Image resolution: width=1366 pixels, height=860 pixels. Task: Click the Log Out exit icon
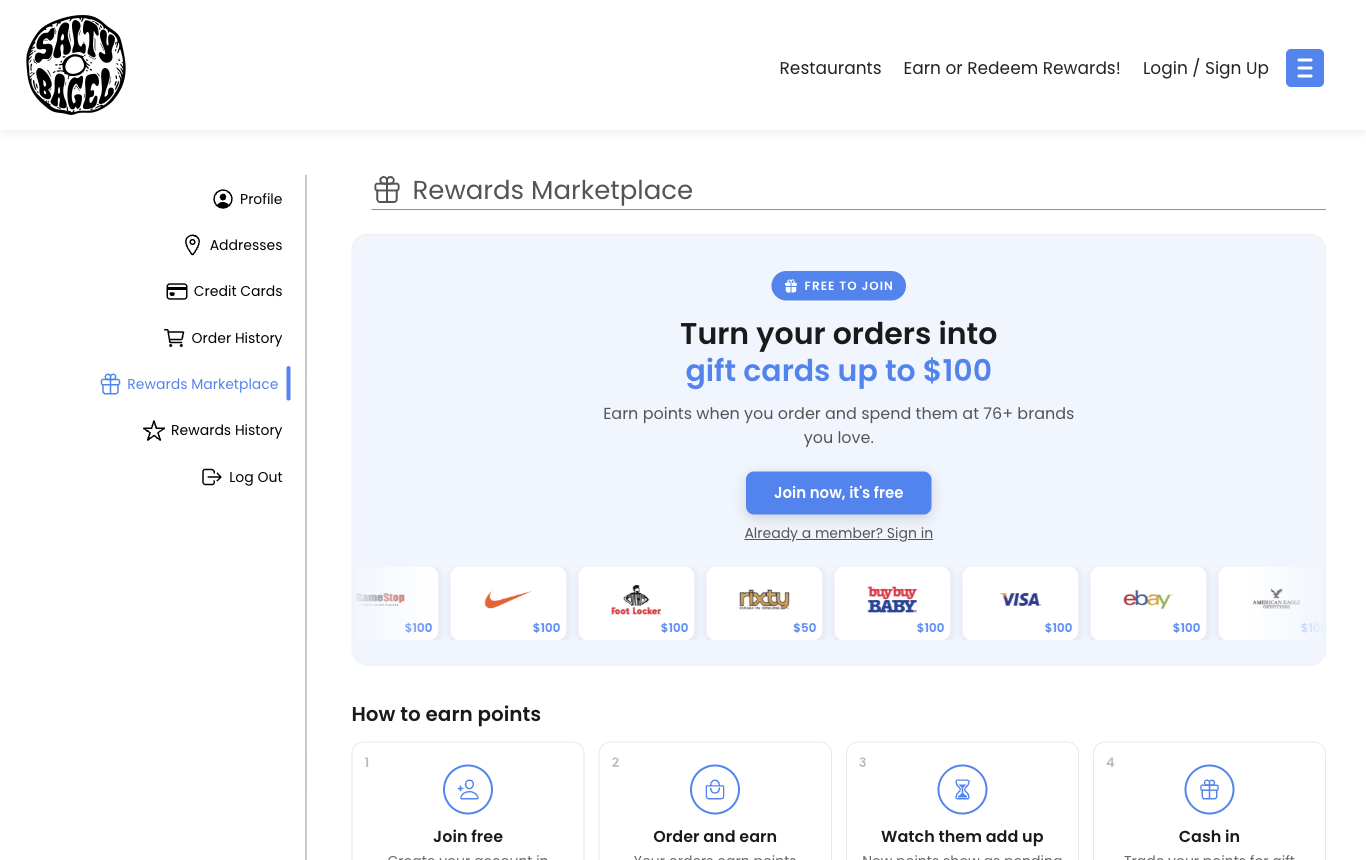tap(212, 477)
